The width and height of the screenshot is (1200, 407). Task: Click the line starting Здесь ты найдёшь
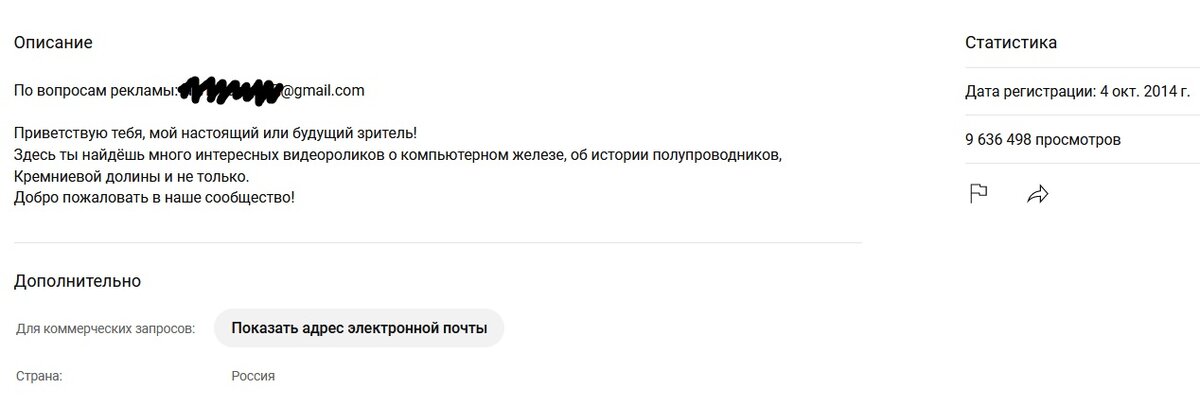397,155
